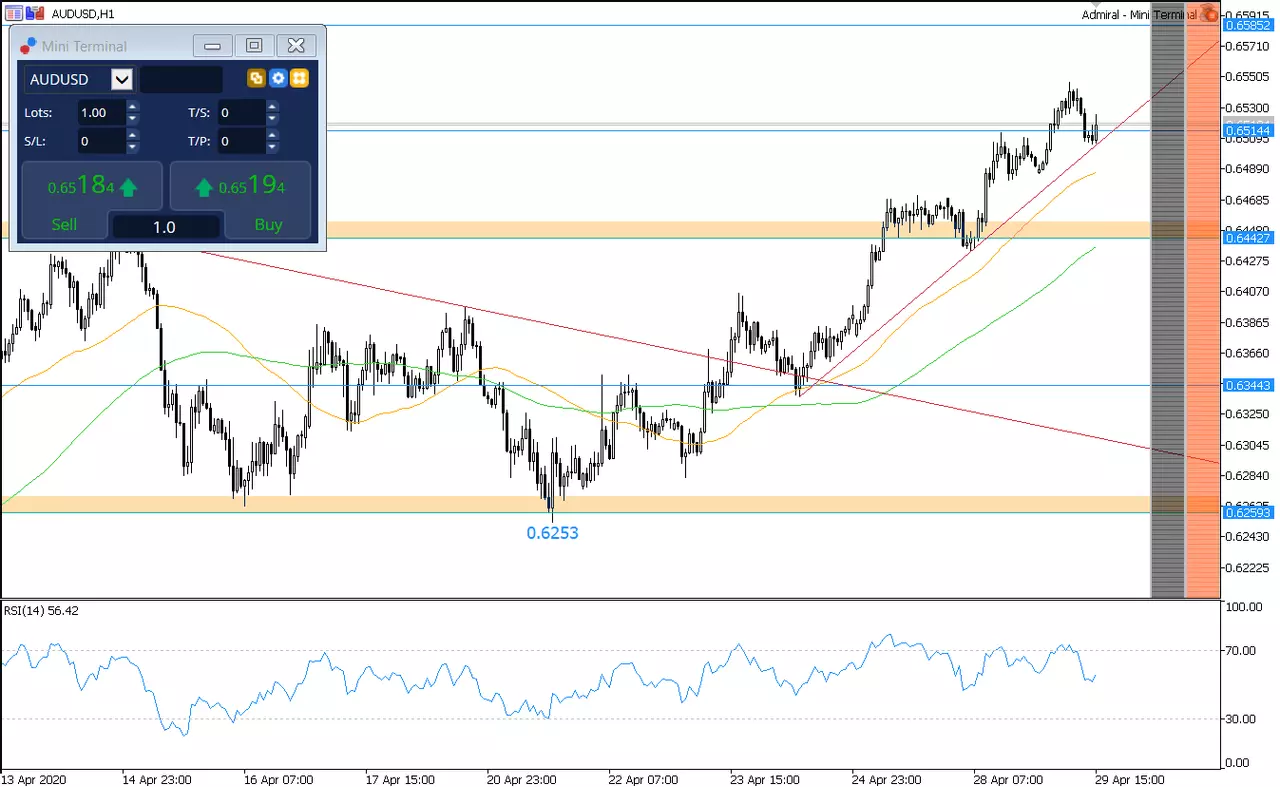The width and height of the screenshot is (1280, 787).
Task: Decrease S/L with the down arrow
Action: 133,147
